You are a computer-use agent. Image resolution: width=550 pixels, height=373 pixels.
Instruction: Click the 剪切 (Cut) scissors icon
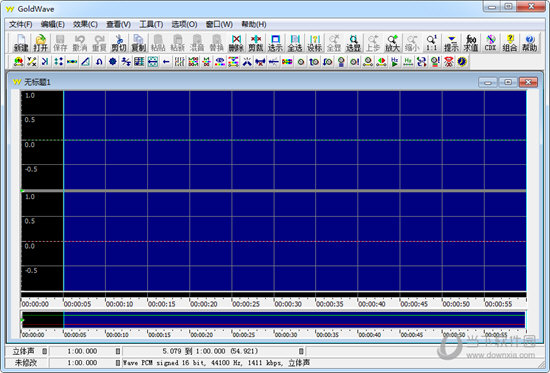click(119, 43)
